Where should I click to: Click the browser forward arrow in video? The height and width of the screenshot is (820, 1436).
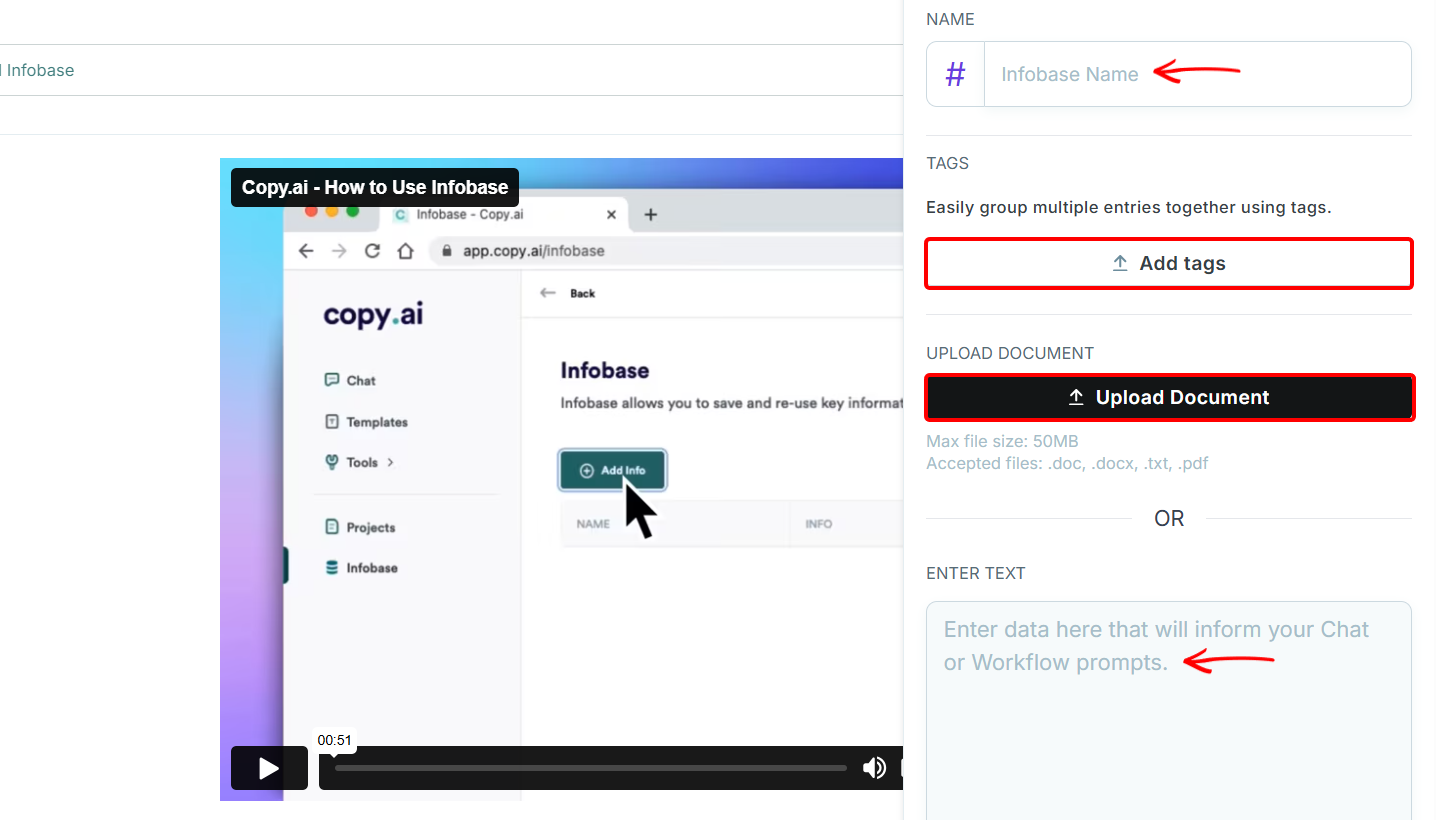339,251
